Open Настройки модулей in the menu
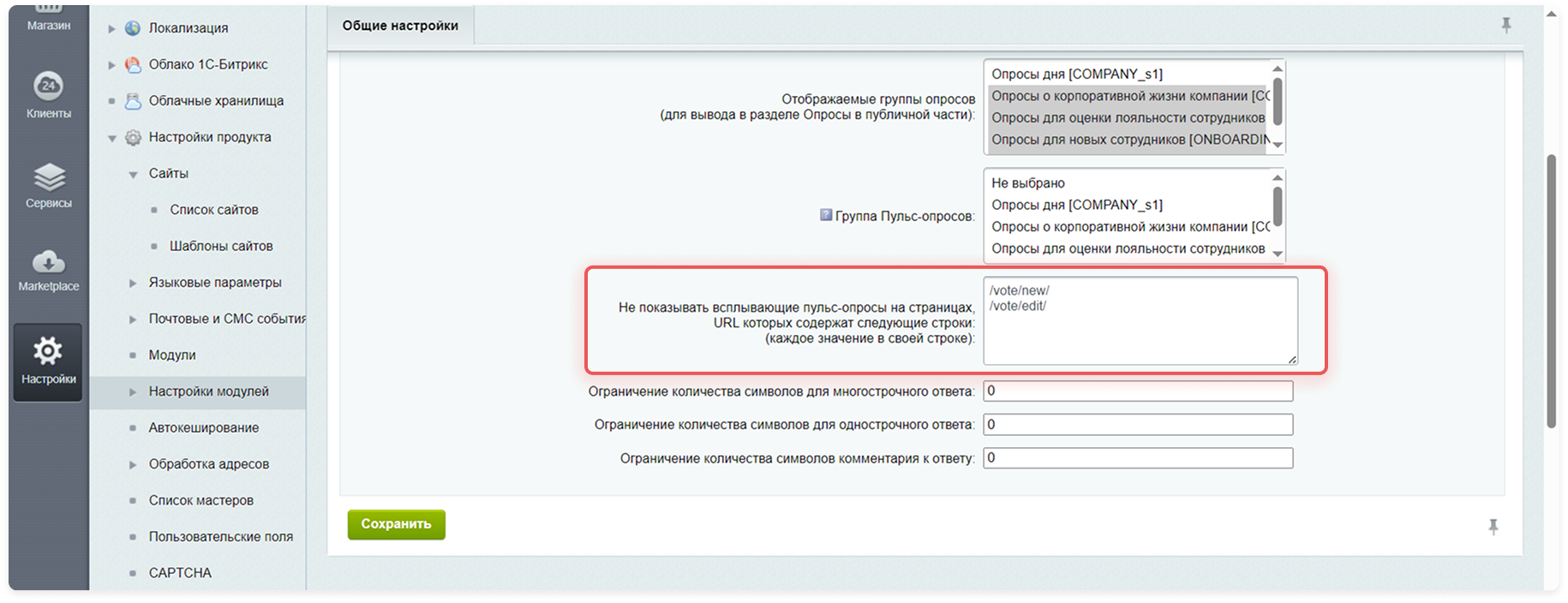 [x=208, y=391]
